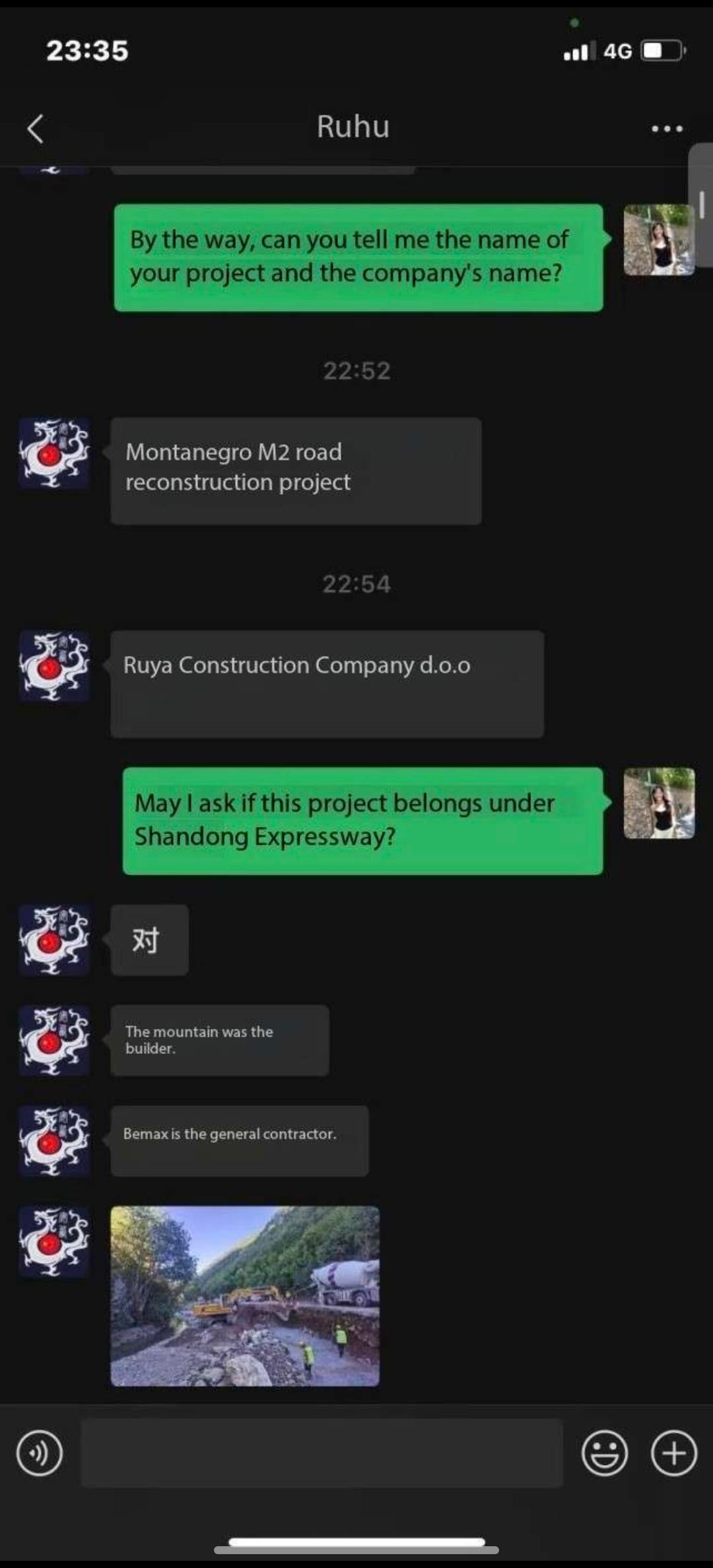Tap your own avatar beside Shandong Expressway message

click(659, 803)
